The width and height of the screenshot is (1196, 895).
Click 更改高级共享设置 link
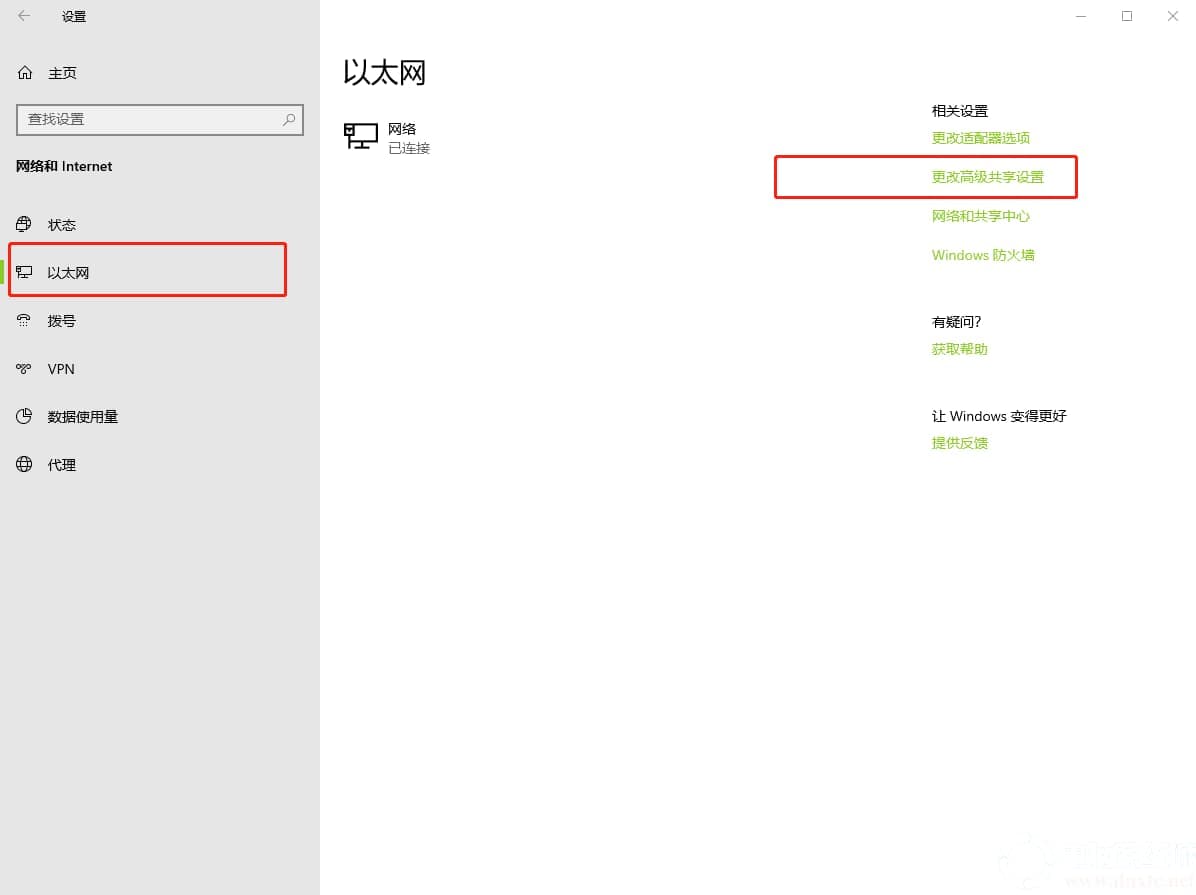point(987,177)
